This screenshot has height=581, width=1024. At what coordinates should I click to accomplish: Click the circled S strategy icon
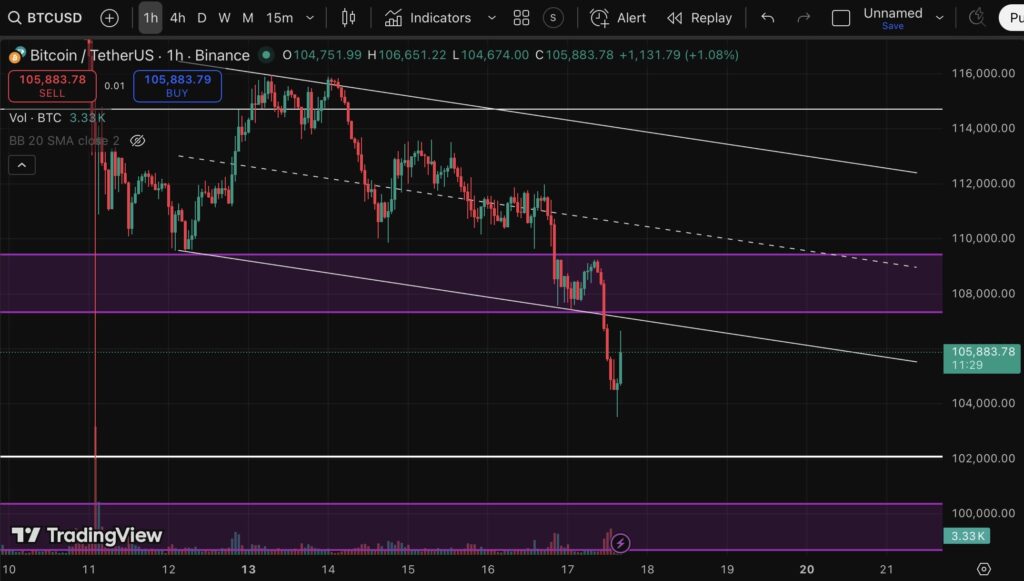click(x=553, y=18)
